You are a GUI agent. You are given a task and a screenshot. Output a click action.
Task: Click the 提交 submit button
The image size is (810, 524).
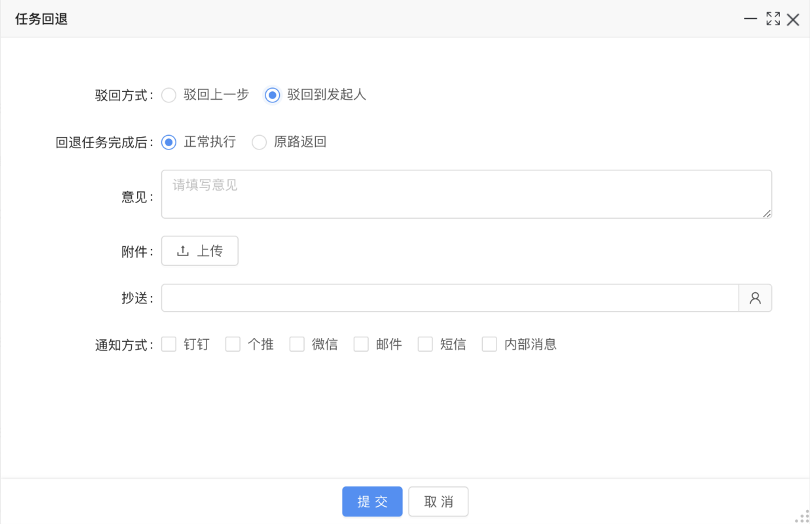point(372,501)
